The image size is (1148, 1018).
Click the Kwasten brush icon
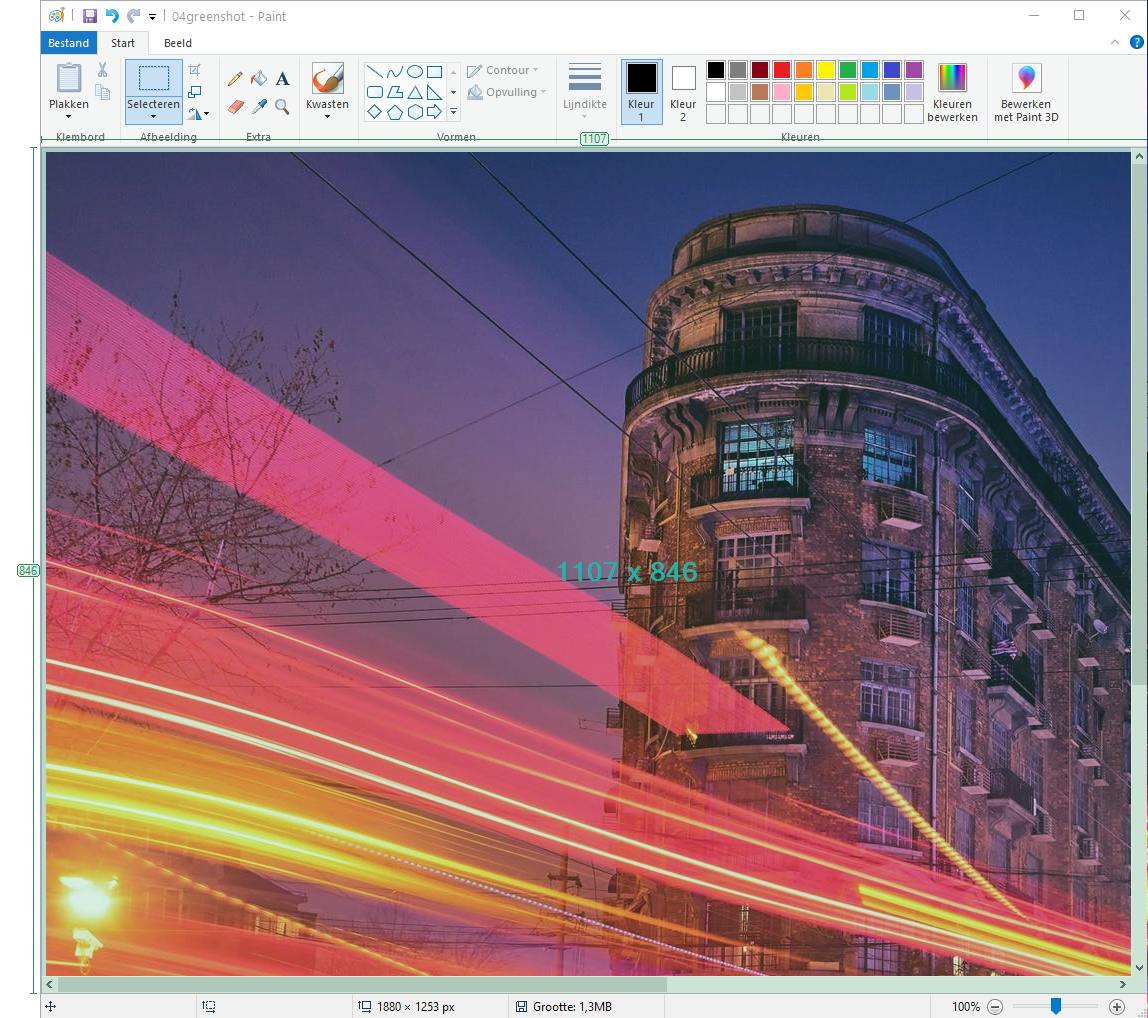click(327, 78)
